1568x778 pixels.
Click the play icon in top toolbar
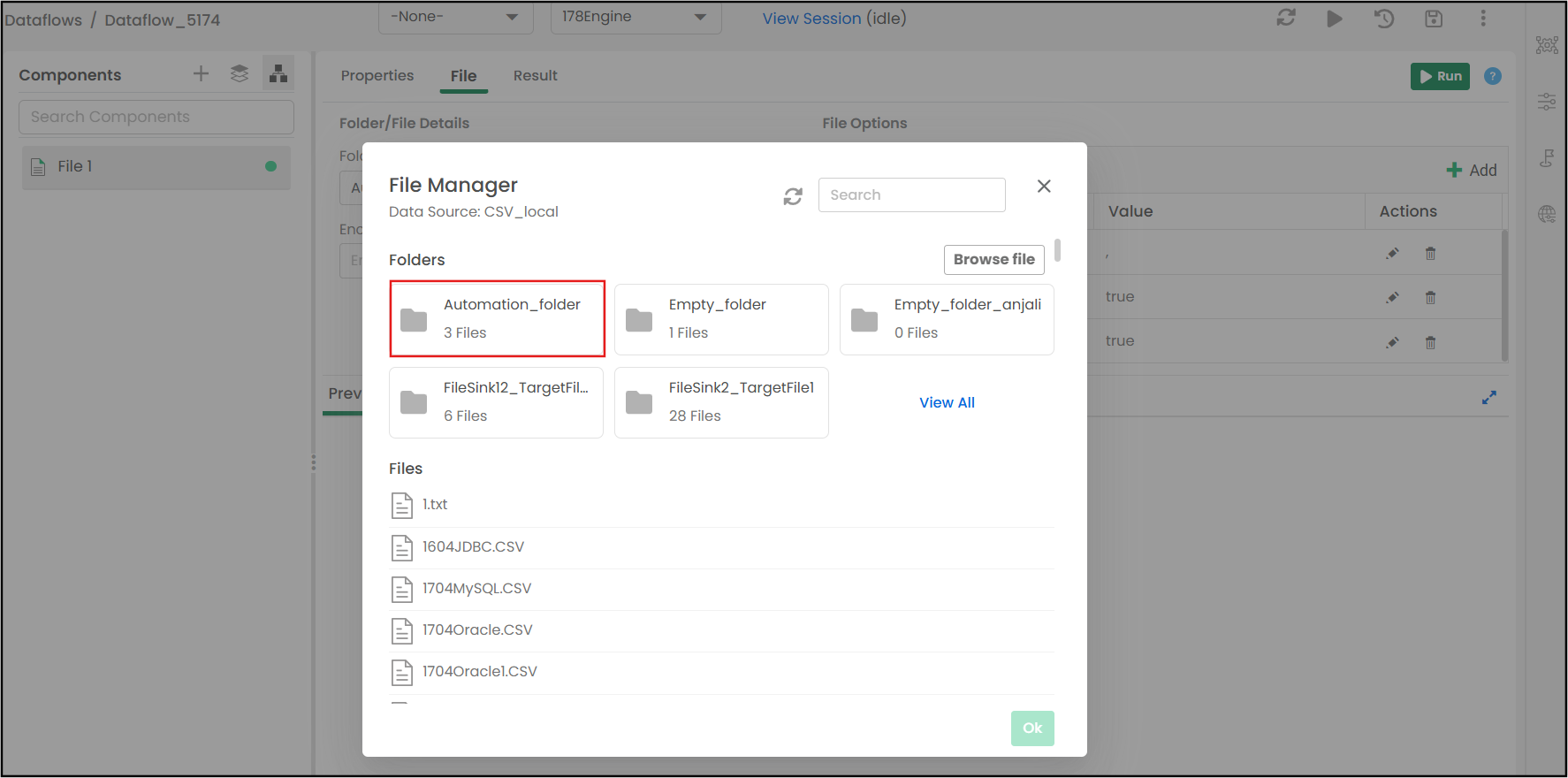point(1334,19)
